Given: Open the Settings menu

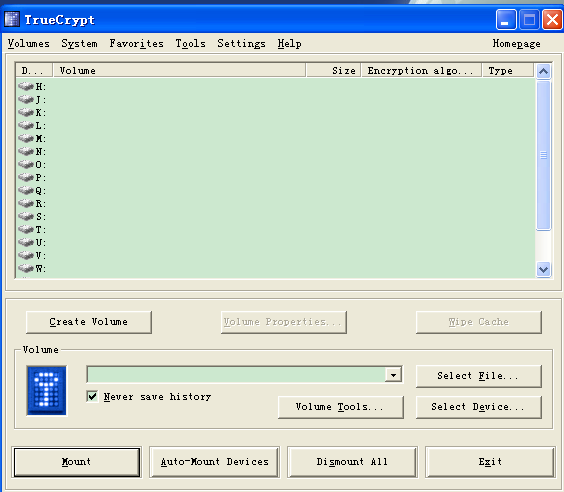Looking at the screenshot, I should [241, 44].
